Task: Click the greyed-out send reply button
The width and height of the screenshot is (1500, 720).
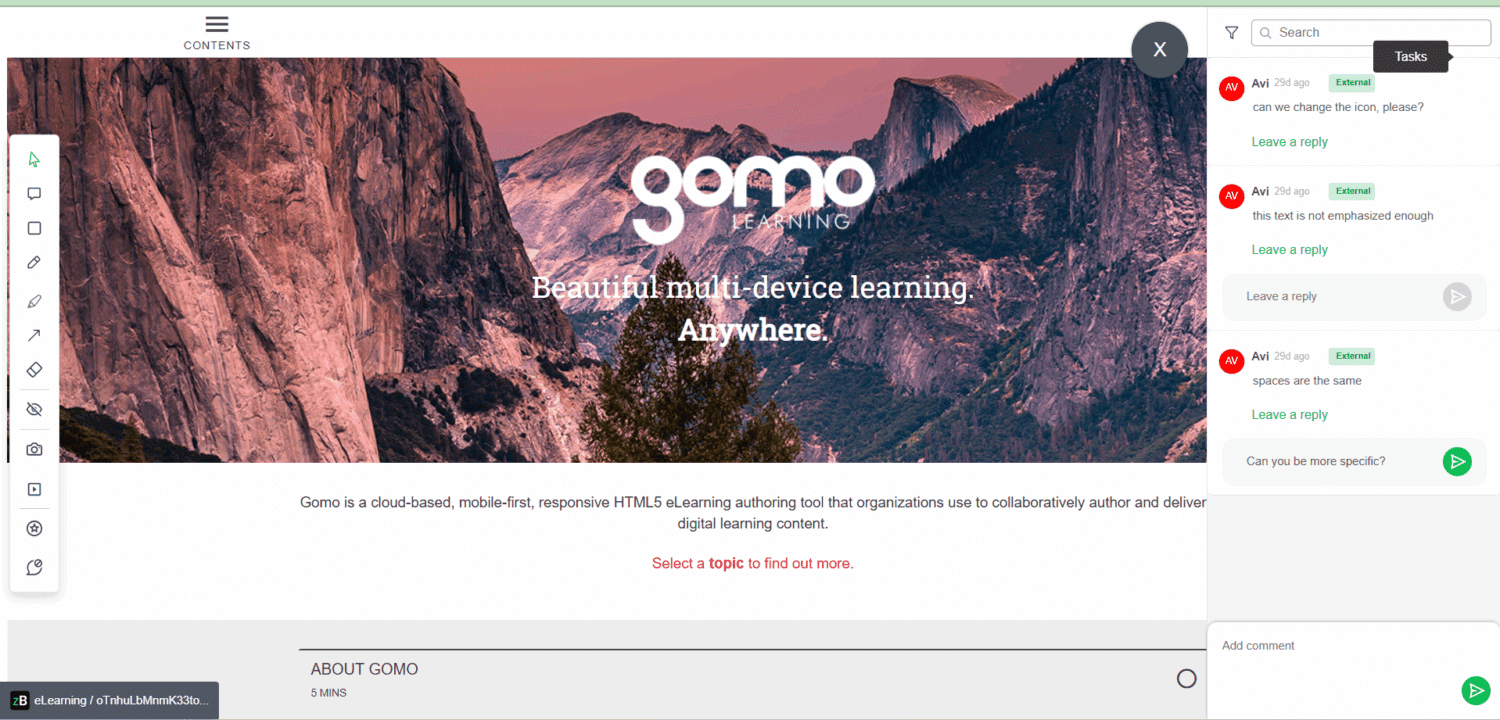Action: [x=1457, y=297]
